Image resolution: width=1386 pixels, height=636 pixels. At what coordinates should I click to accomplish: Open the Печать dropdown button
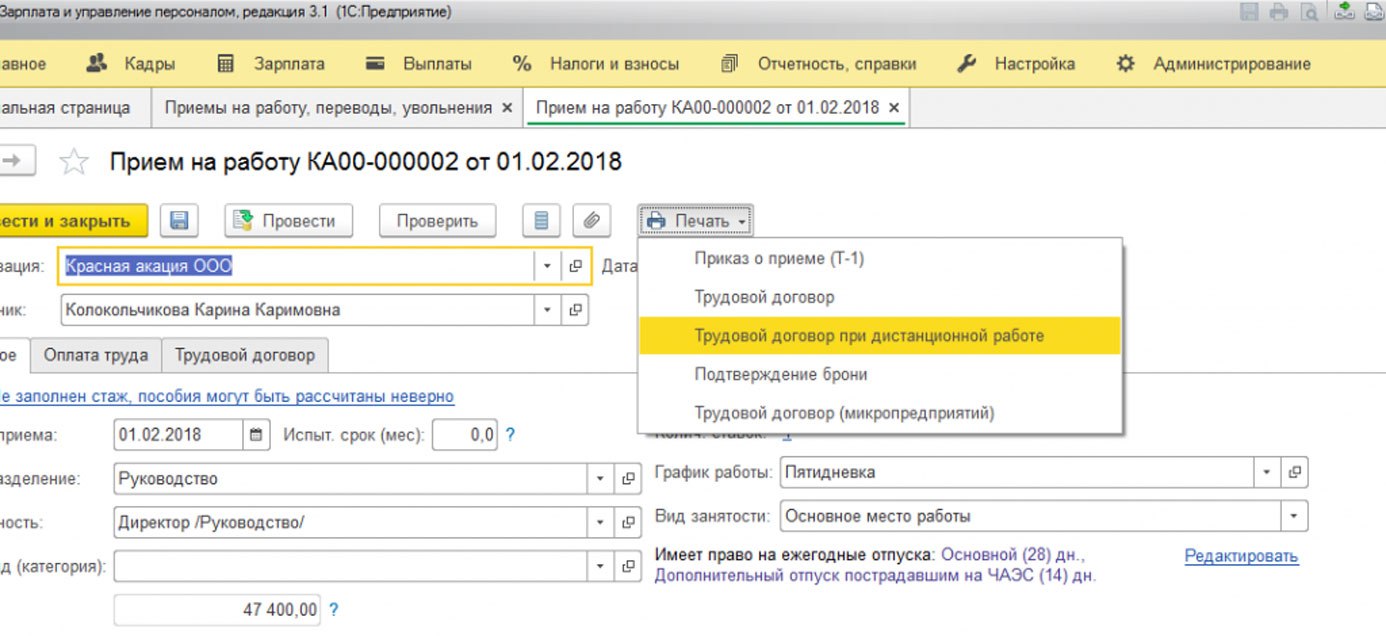pyautogui.click(x=697, y=221)
